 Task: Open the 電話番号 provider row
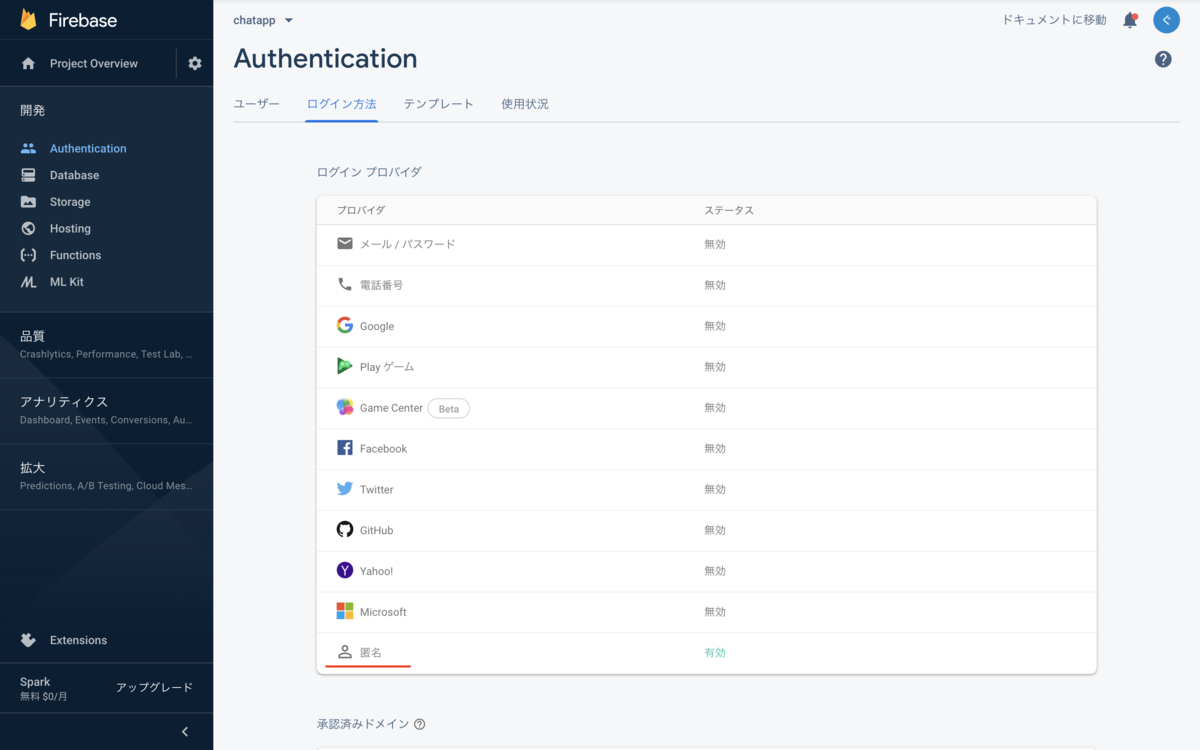coord(706,285)
